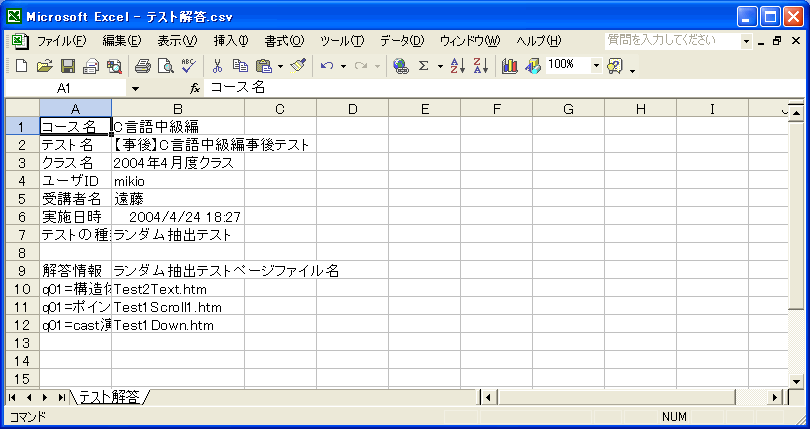This screenshot has height=429, width=810.
Task: Select the cell with Test2Text.htm
Action: [x=178, y=288]
